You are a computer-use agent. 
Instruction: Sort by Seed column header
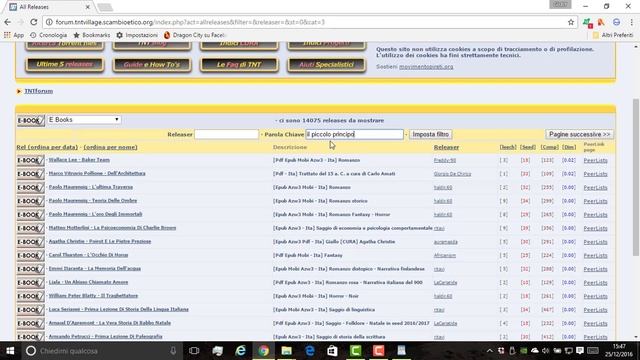528,147
